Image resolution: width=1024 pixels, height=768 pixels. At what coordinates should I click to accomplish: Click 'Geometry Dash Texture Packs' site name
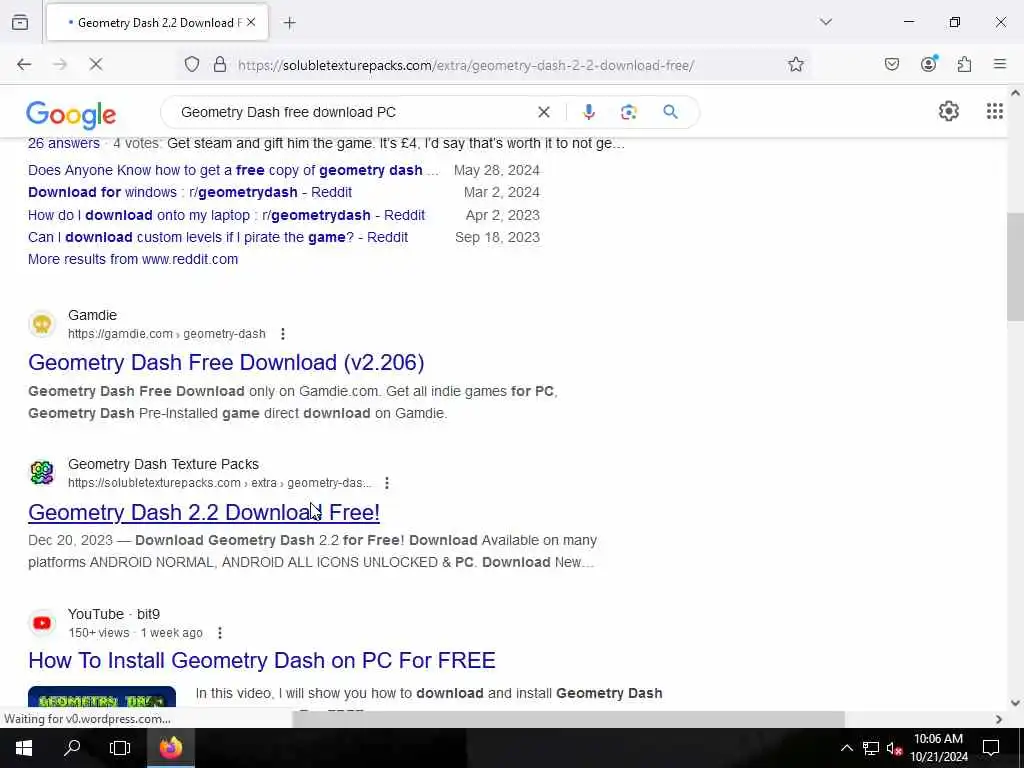(x=163, y=464)
